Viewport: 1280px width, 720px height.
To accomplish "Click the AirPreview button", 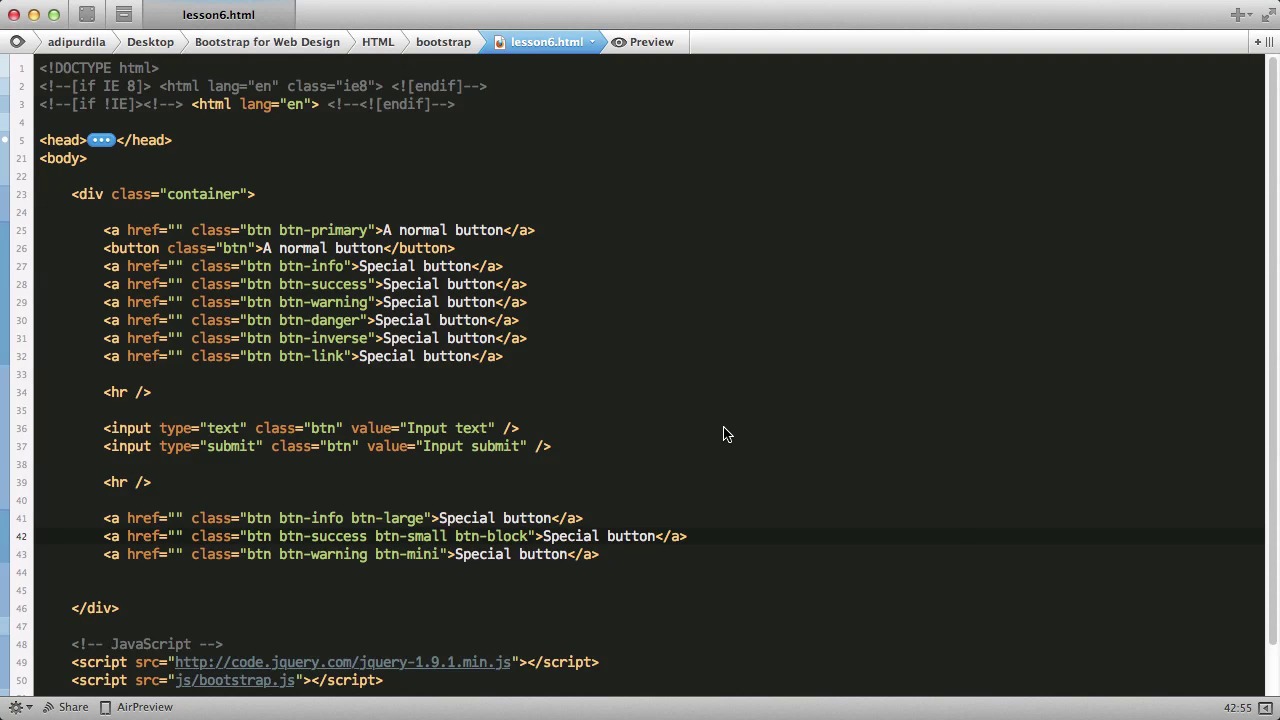I will (137, 707).
